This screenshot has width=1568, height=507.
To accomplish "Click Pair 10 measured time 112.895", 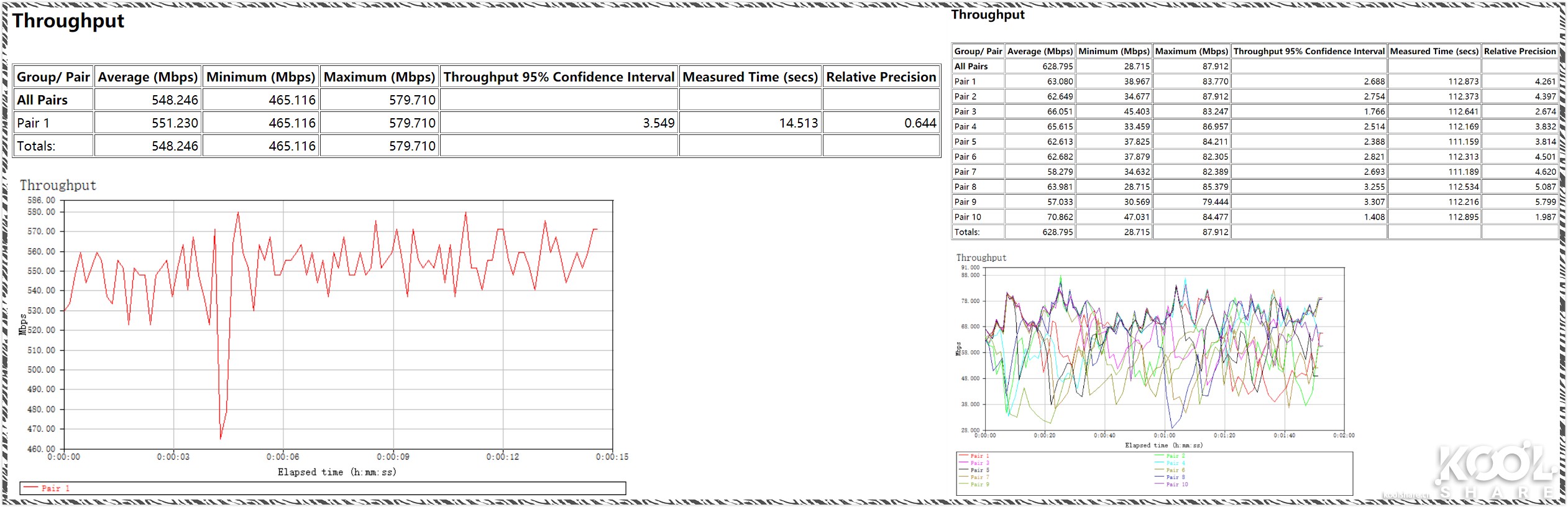I will [x=1464, y=217].
